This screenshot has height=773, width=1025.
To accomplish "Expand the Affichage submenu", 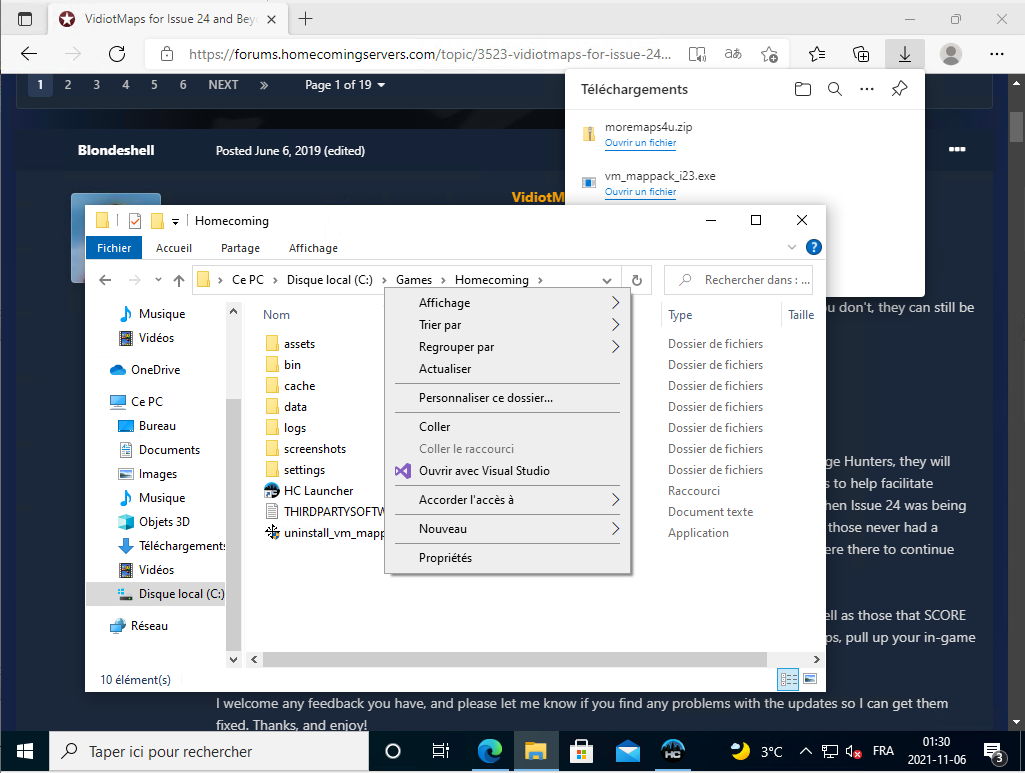I will (x=507, y=303).
